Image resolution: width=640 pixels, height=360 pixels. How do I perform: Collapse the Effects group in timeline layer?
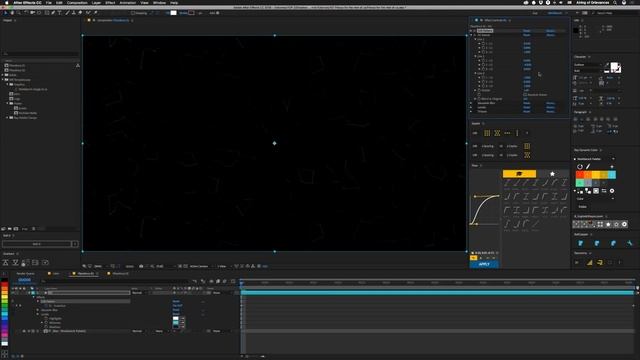click(x=34, y=297)
